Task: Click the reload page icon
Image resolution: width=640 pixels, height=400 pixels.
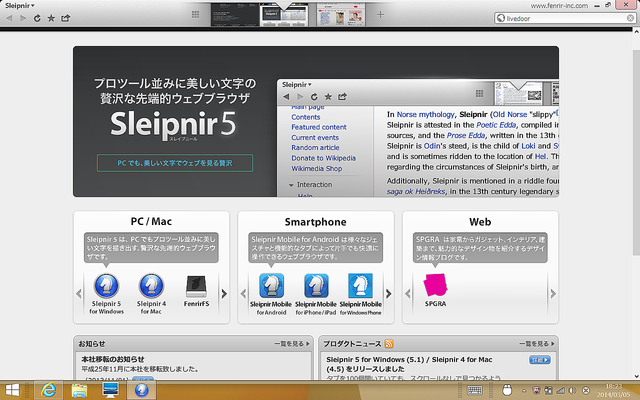Action: (37, 18)
